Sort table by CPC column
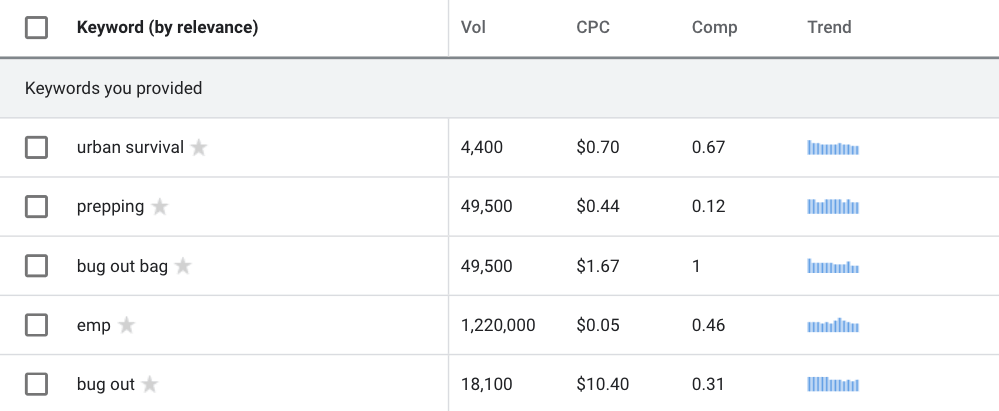Image resolution: width=999 pixels, height=411 pixels. tap(593, 27)
